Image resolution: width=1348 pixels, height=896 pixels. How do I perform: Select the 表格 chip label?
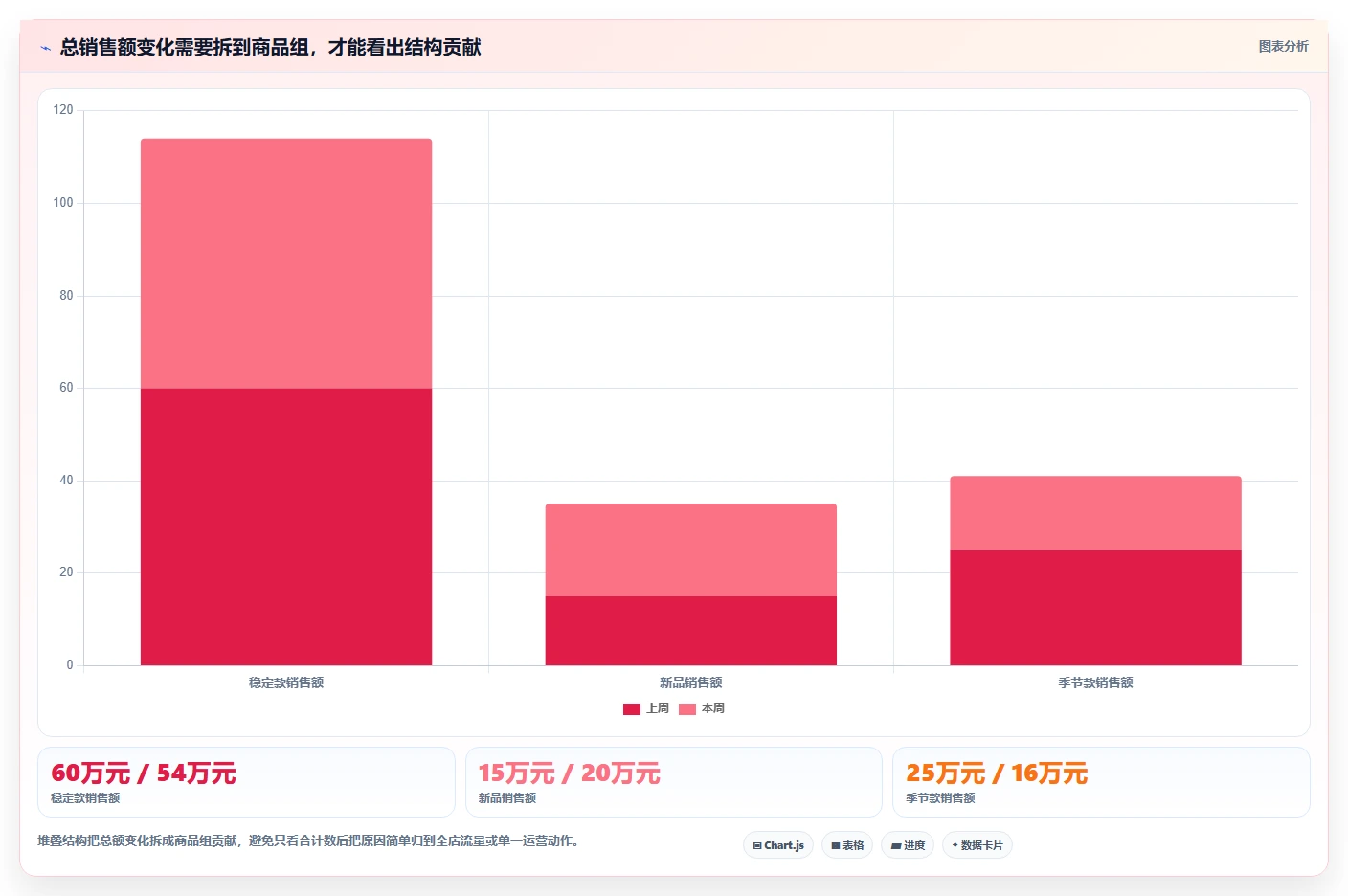point(853,846)
